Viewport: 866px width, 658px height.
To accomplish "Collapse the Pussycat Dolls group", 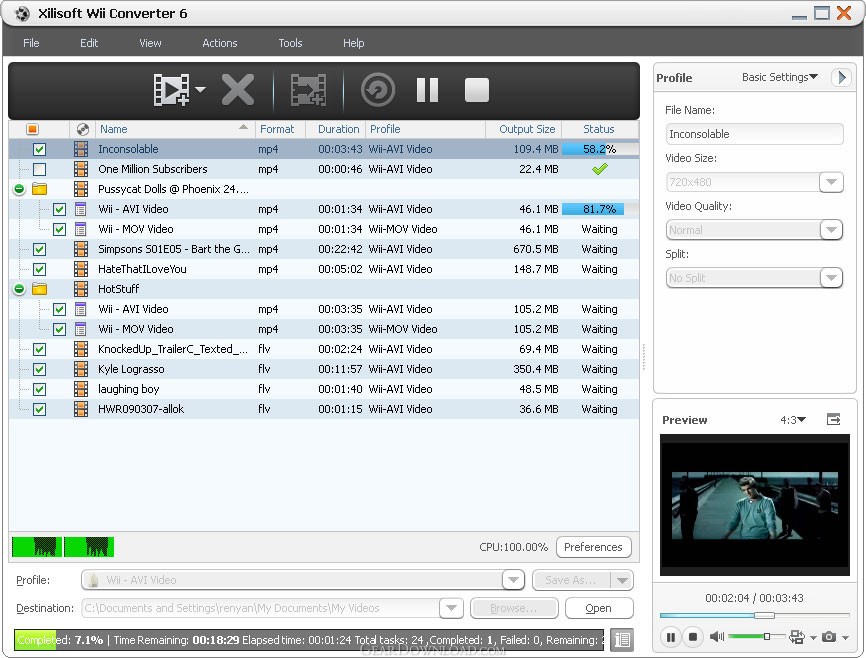I will tap(19, 189).
